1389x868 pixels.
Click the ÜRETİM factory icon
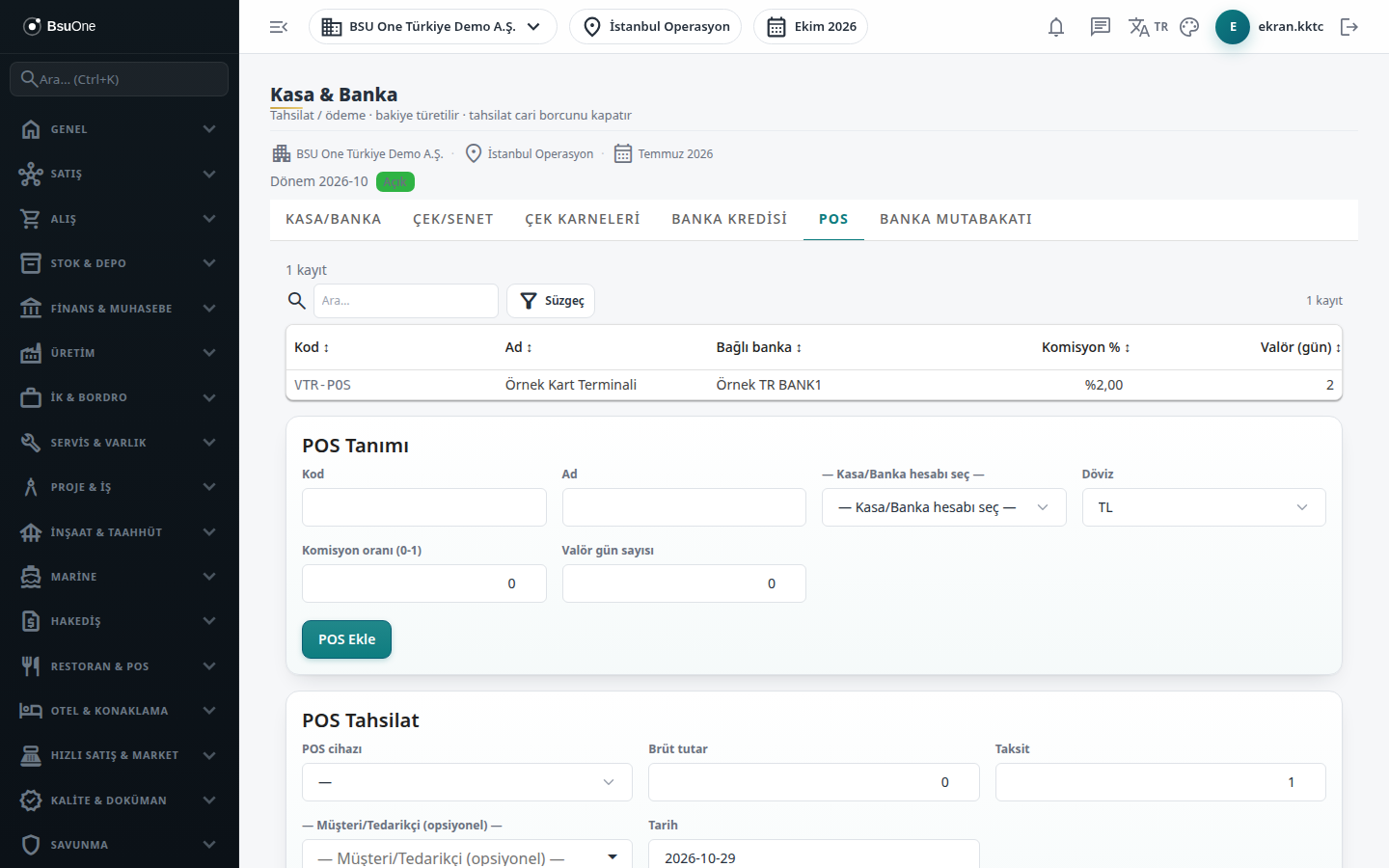coord(31,353)
